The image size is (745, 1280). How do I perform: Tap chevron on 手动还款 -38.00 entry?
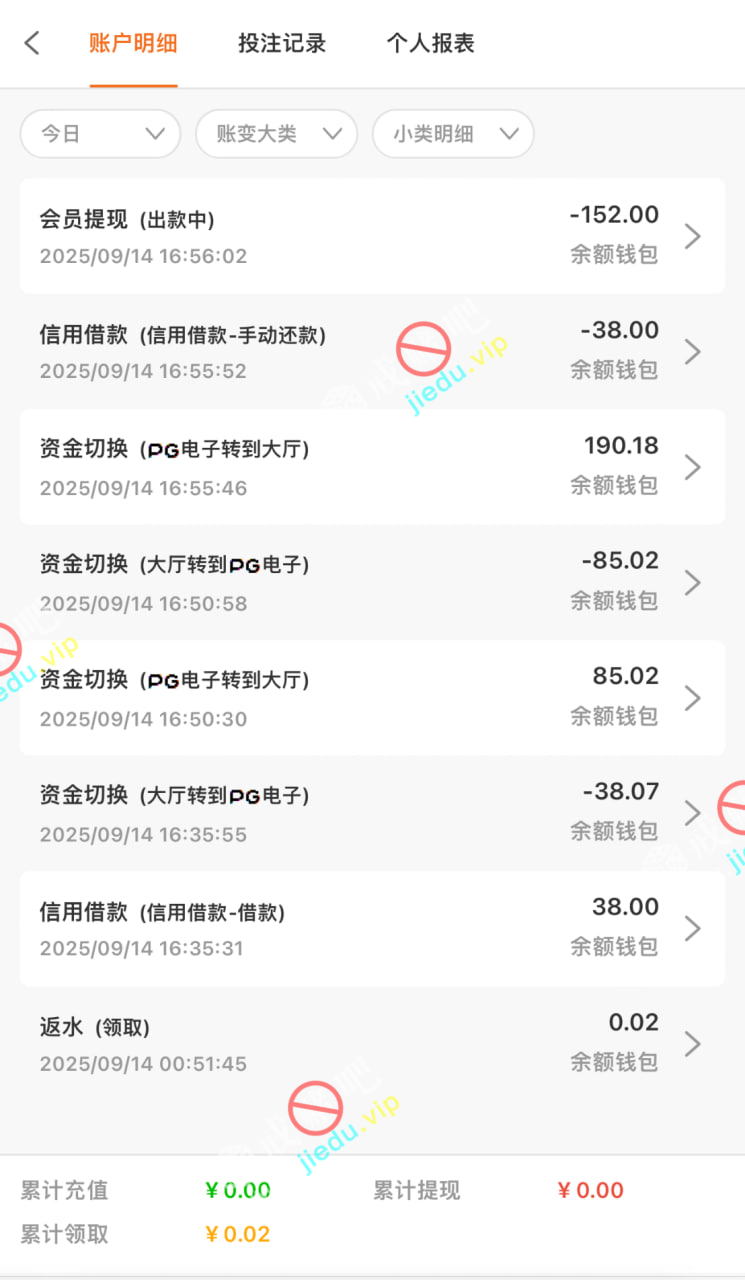pos(692,351)
